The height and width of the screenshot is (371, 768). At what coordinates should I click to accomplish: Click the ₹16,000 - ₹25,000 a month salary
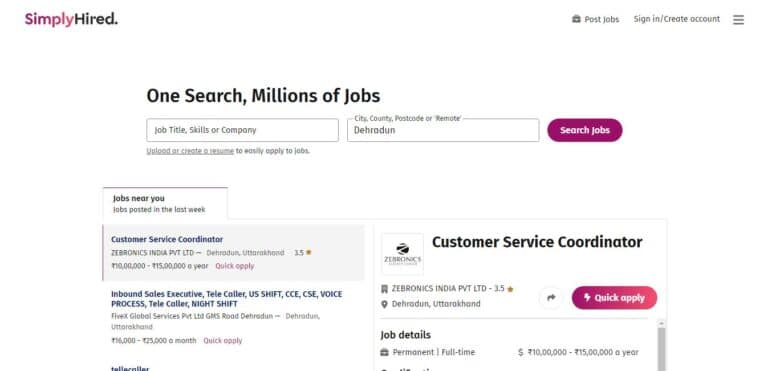tap(154, 341)
